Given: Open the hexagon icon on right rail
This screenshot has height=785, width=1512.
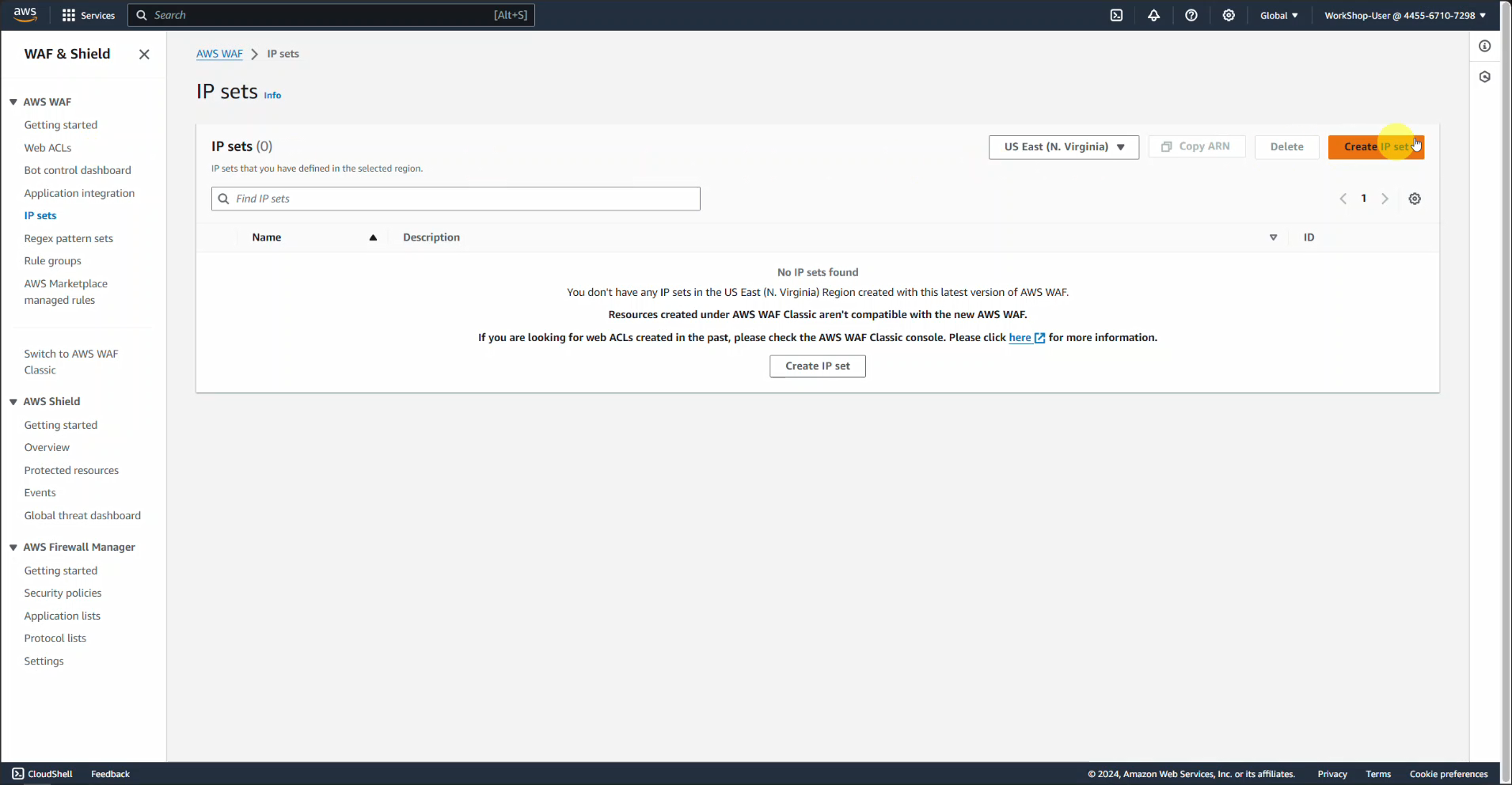Looking at the screenshot, I should (x=1485, y=77).
